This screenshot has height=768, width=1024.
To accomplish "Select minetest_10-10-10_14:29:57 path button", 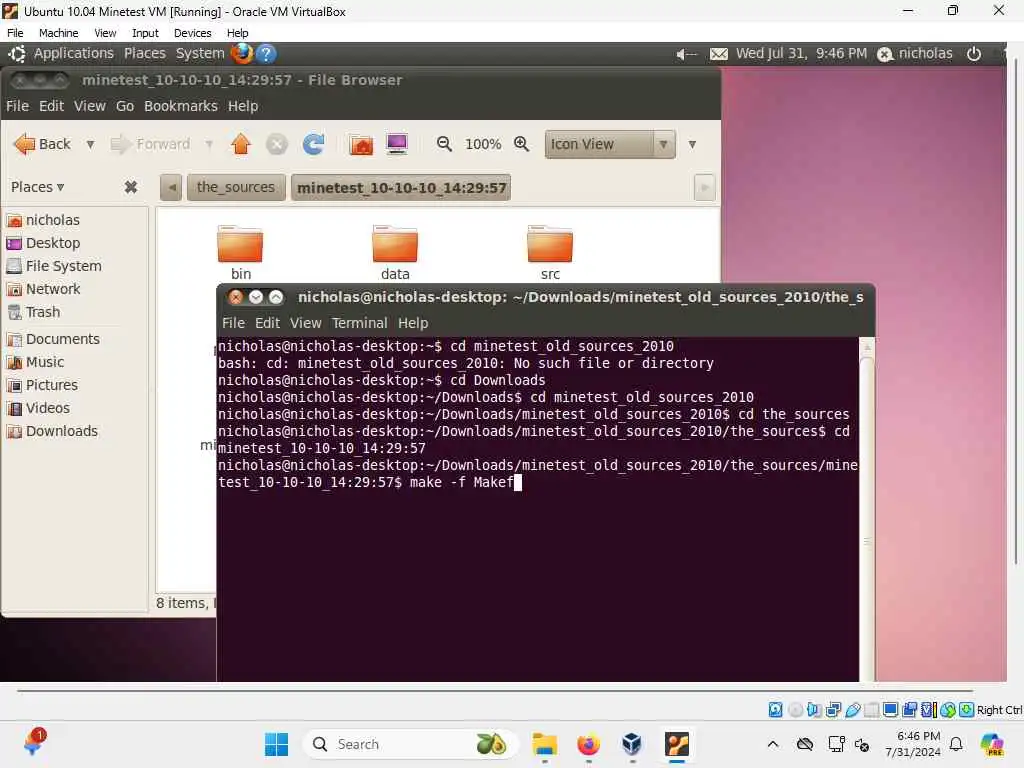I will (401, 188).
